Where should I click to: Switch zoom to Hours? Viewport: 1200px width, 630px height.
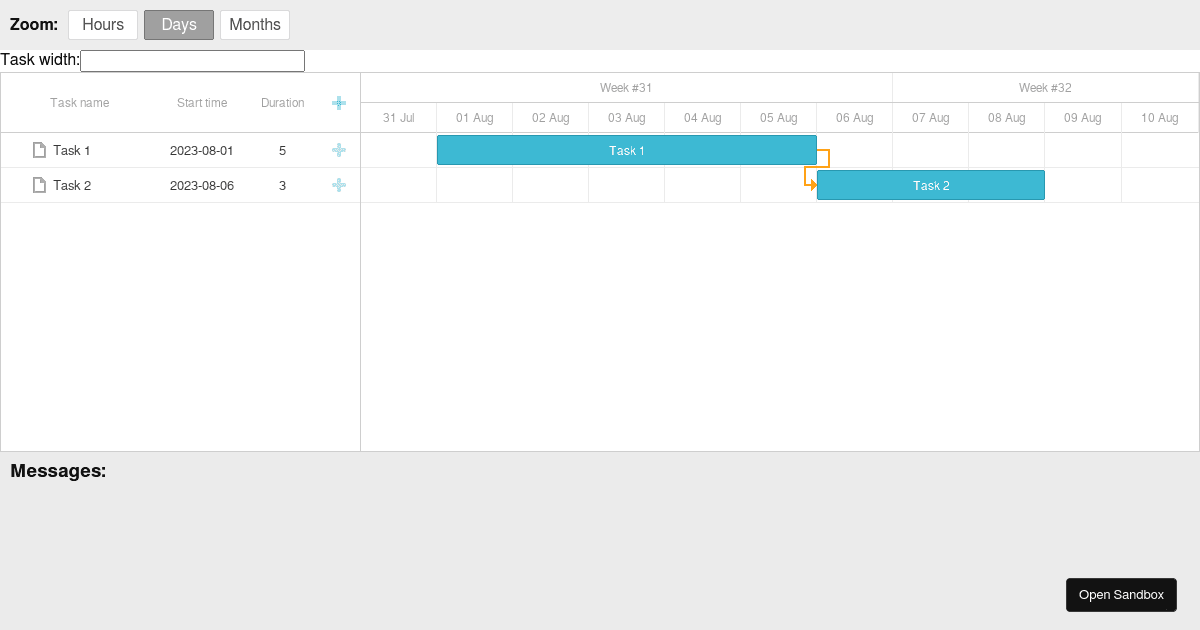102,24
